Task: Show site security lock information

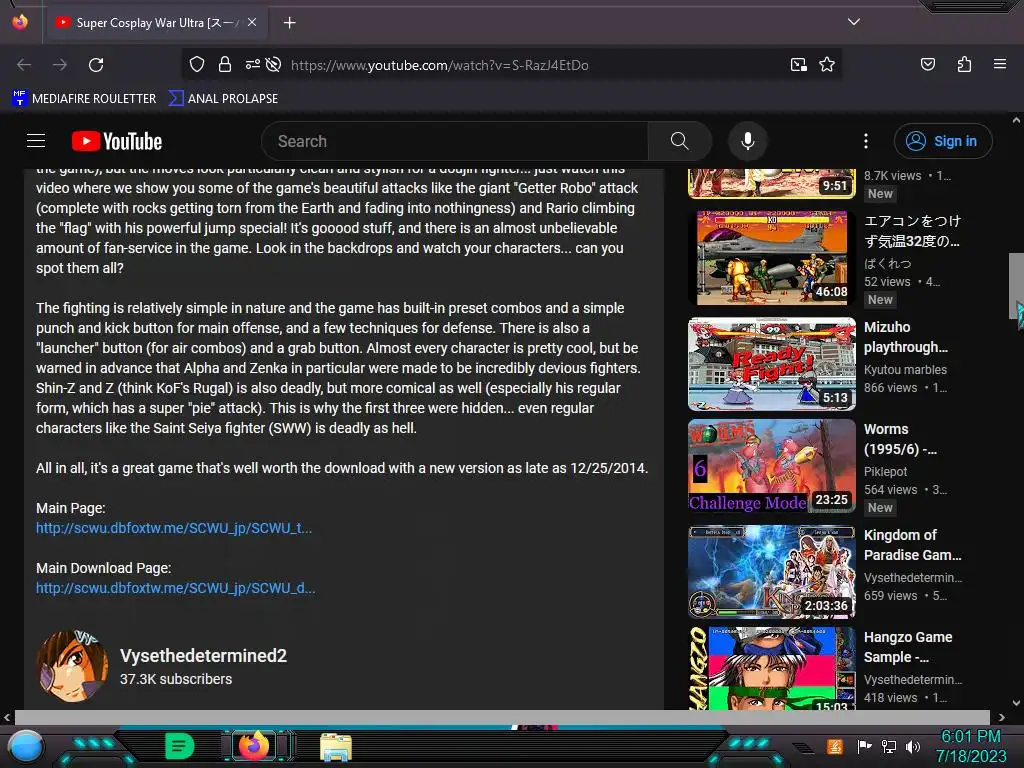Action: pos(225,64)
